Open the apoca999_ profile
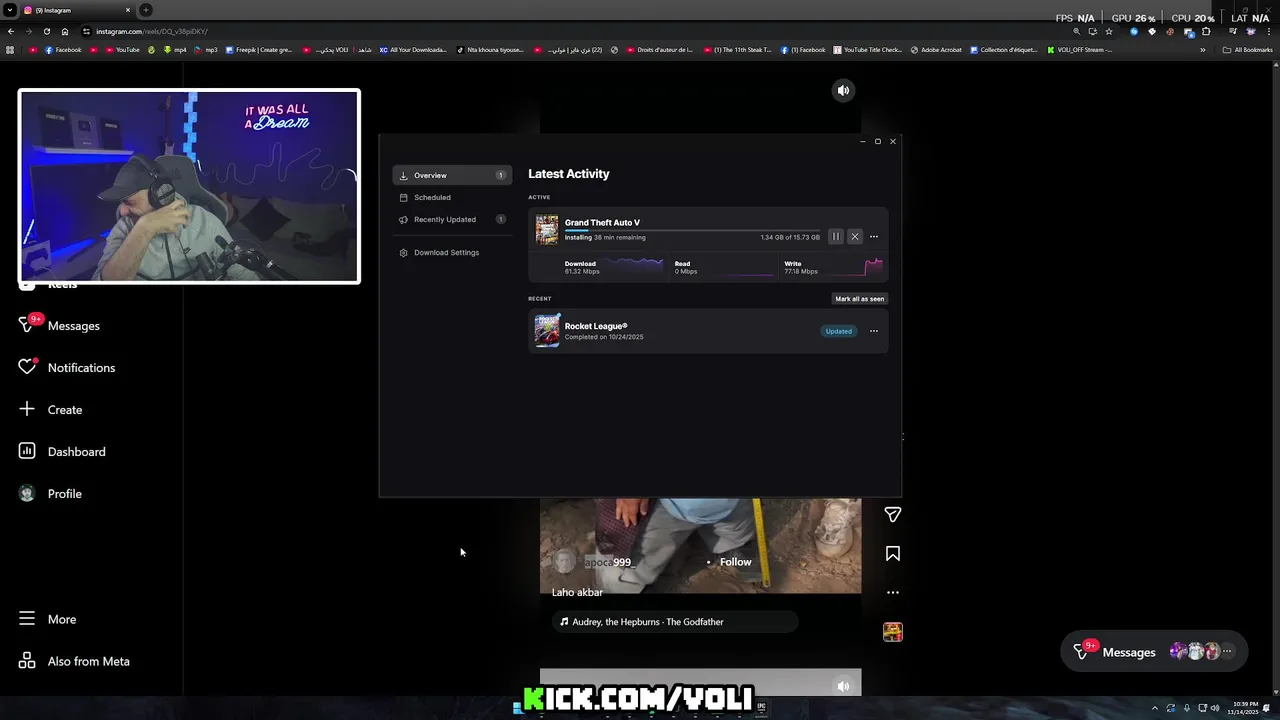Screen dimensions: 1280x720 point(608,562)
